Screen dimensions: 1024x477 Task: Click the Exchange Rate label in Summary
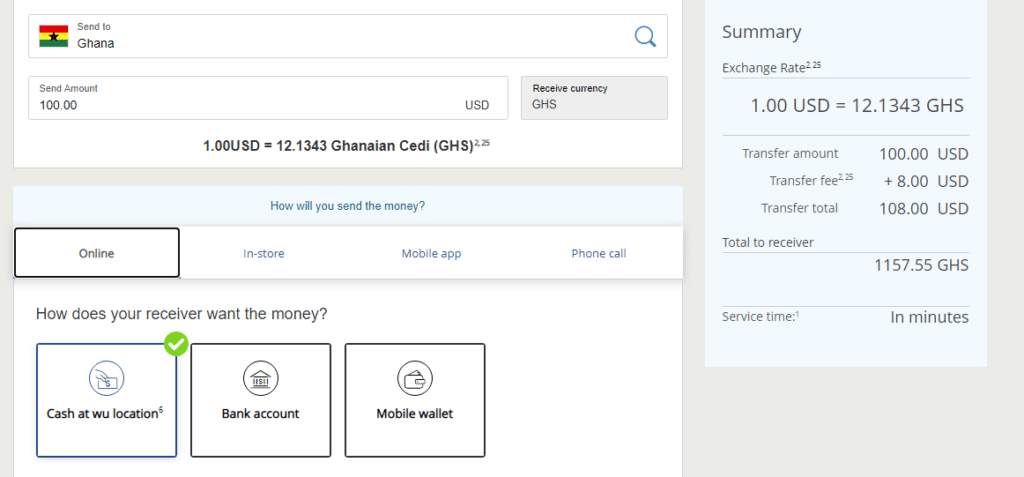click(772, 68)
